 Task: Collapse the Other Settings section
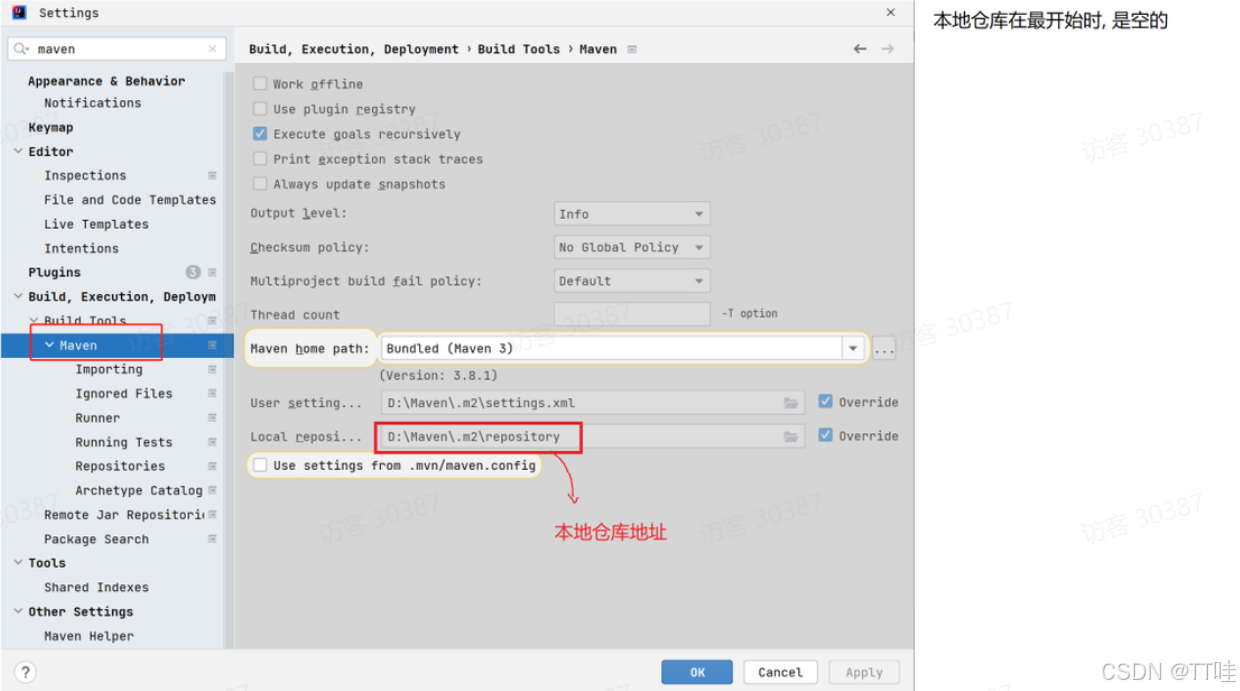(x=18, y=612)
